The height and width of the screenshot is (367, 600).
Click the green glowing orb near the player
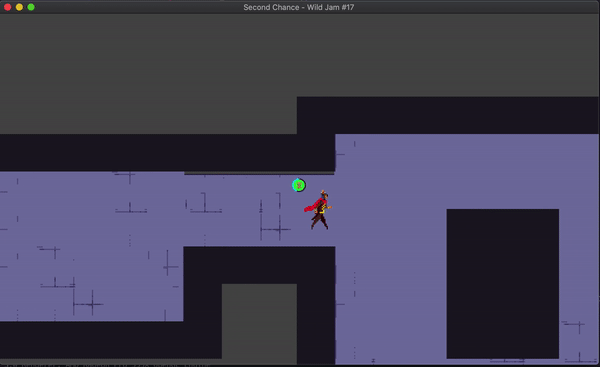coord(298,185)
